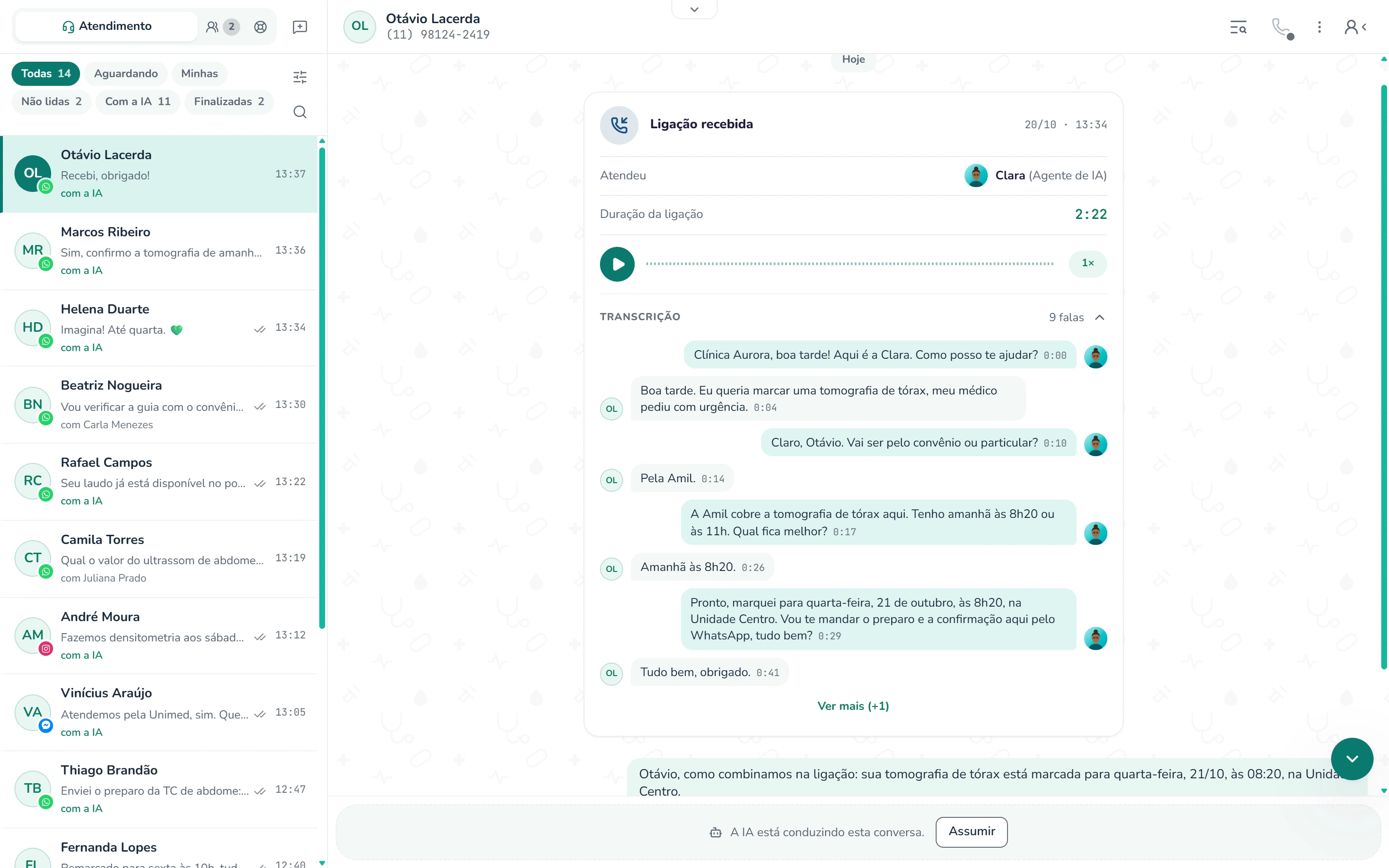Viewport: 1389px width, 868px height.
Task: Select the Finalizadas 2 filter
Action: click(229, 102)
